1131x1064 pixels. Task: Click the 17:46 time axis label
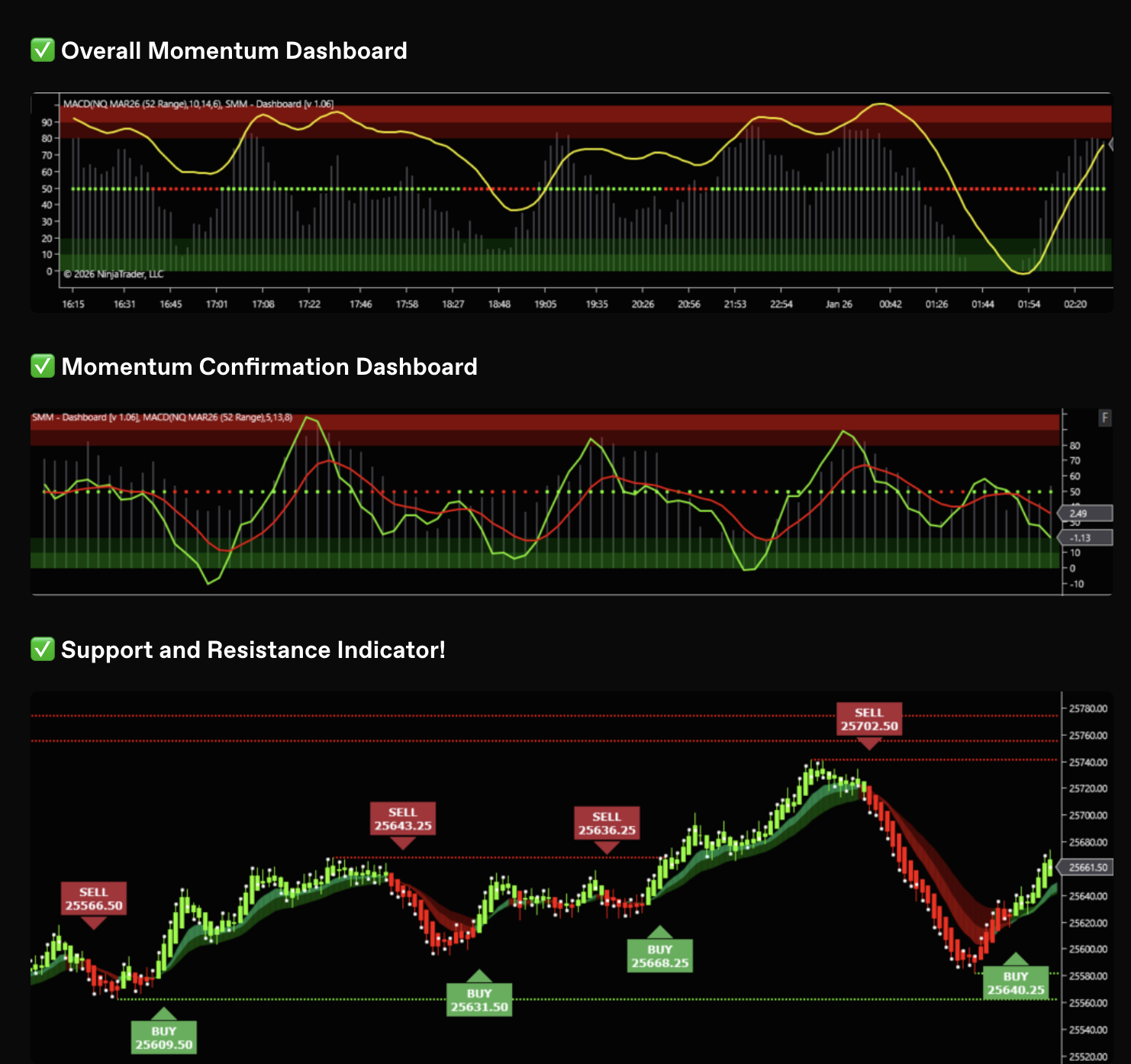click(x=361, y=304)
